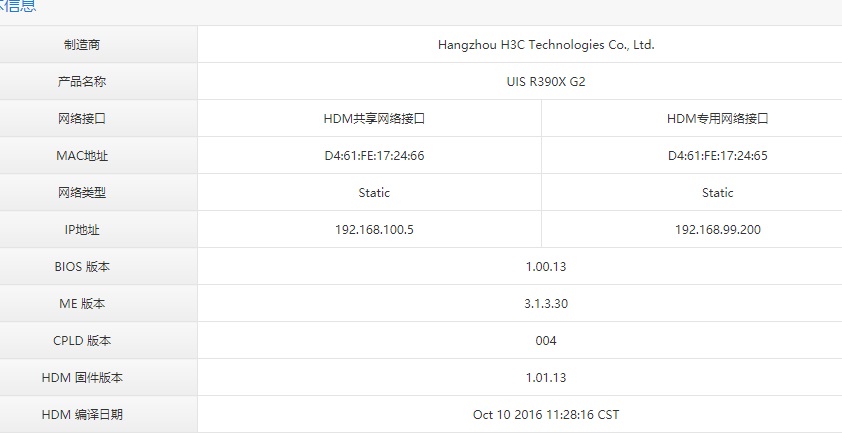This screenshot has height=436, width=842.
Task: Select the BIOS version value 1.00.13
Action: (x=545, y=267)
